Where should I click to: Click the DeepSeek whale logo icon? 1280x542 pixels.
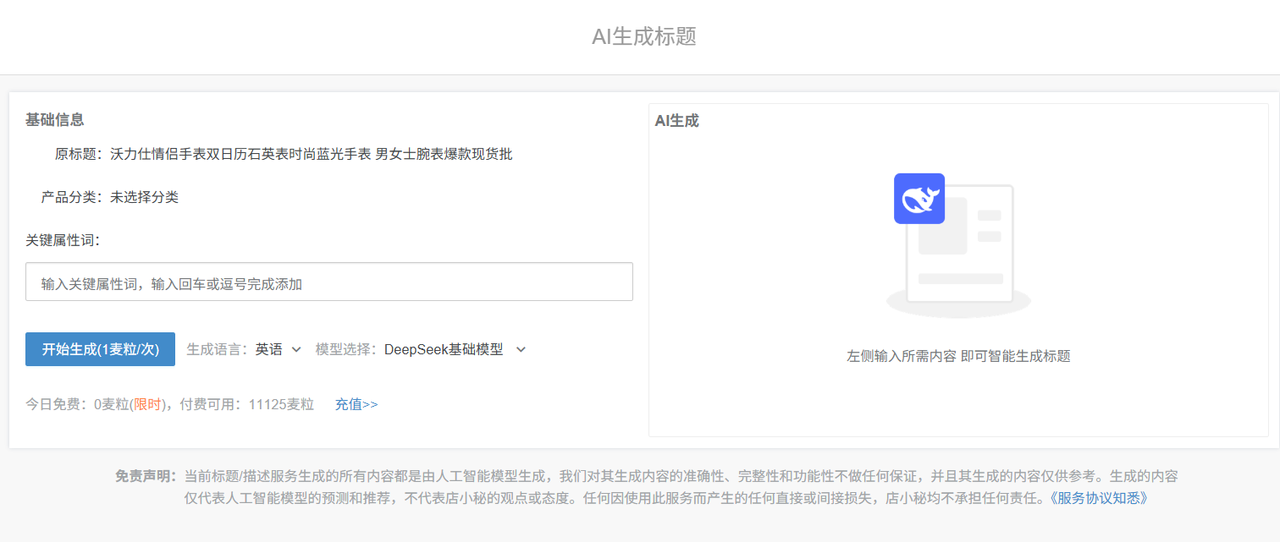pyautogui.click(x=919, y=198)
